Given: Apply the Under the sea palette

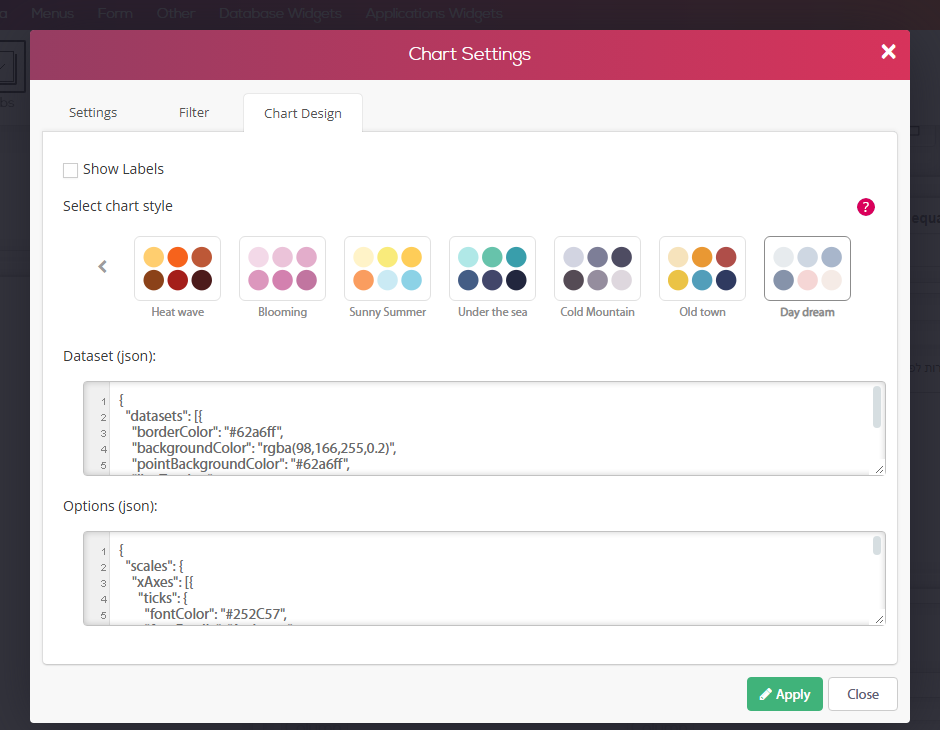Looking at the screenshot, I should point(492,269).
